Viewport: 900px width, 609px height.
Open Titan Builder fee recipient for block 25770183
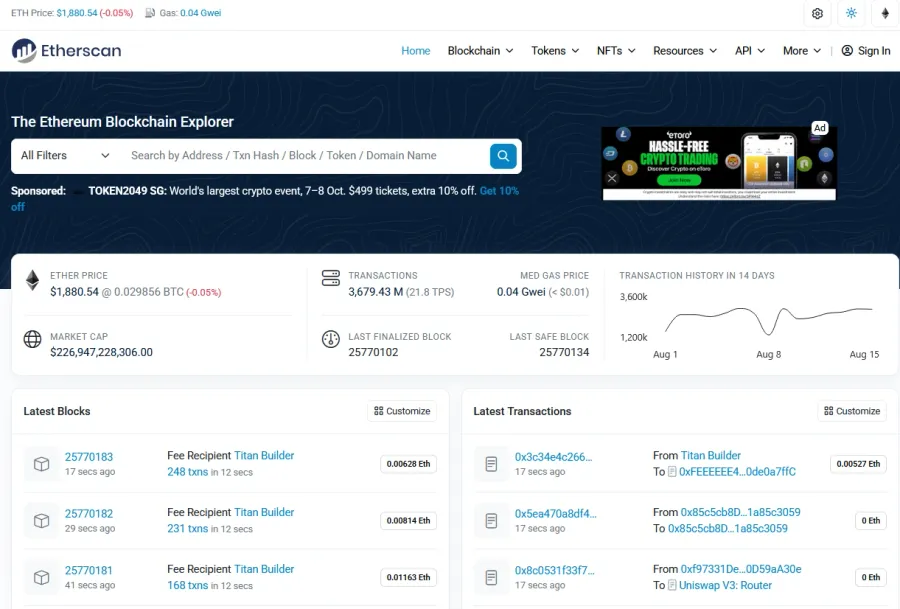[264, 455]
